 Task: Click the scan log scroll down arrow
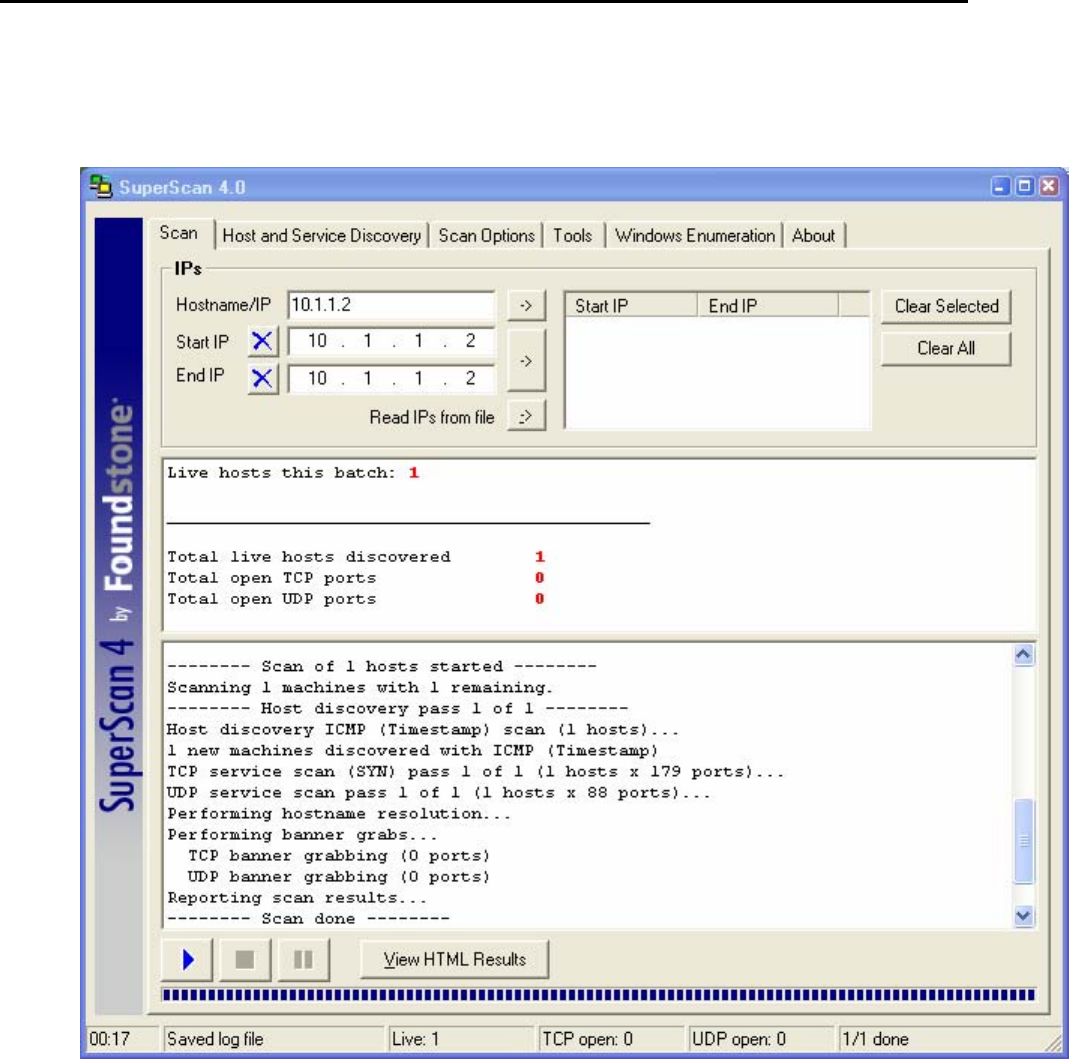click(x=1023, y=916)
